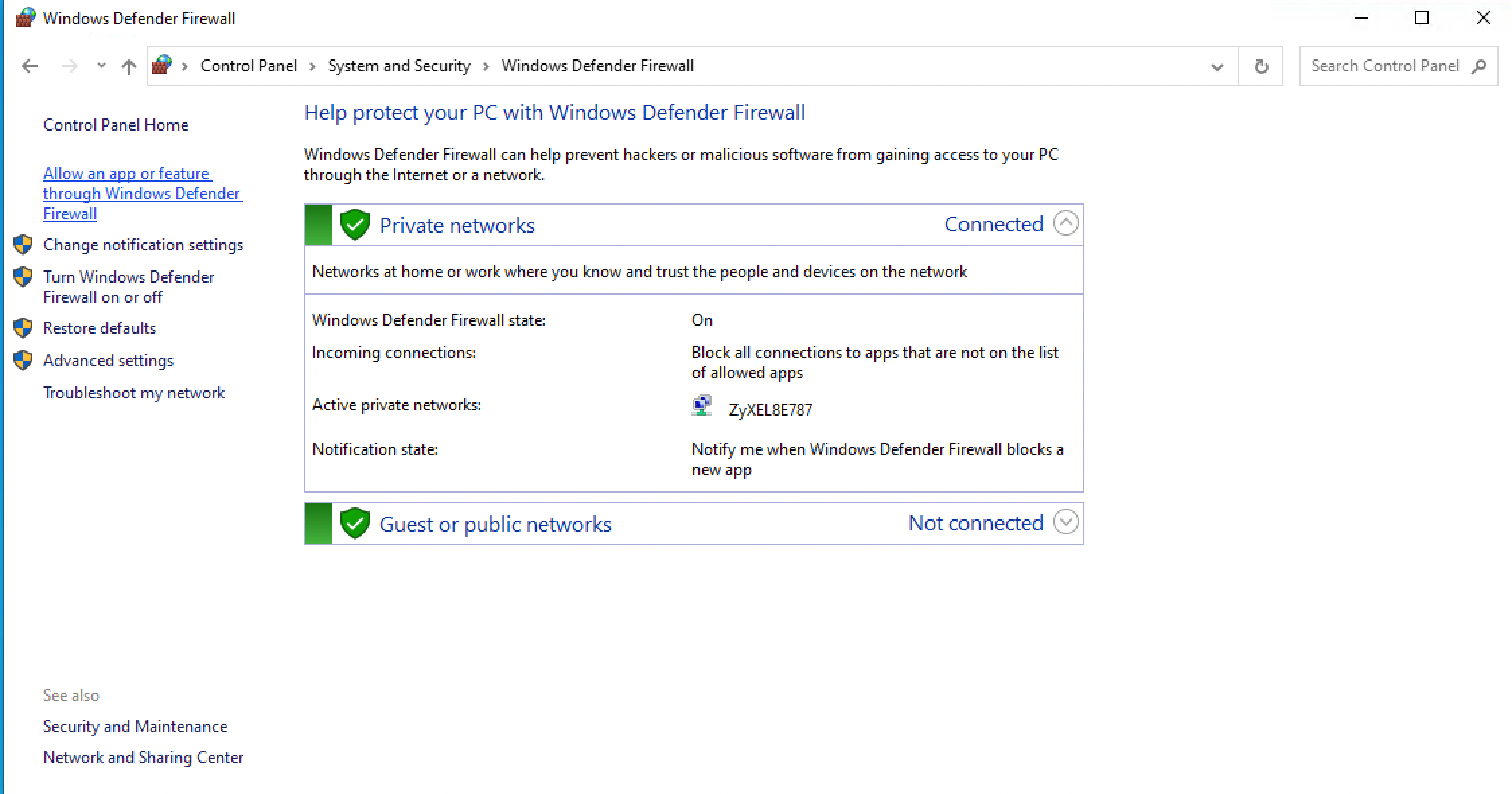Click the search magnifier icon

[1478, 66]
